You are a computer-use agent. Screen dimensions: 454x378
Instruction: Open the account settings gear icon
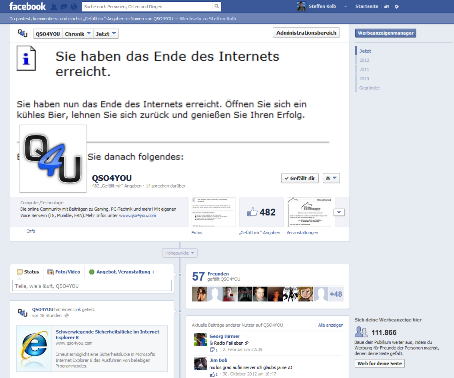(397, 6)
